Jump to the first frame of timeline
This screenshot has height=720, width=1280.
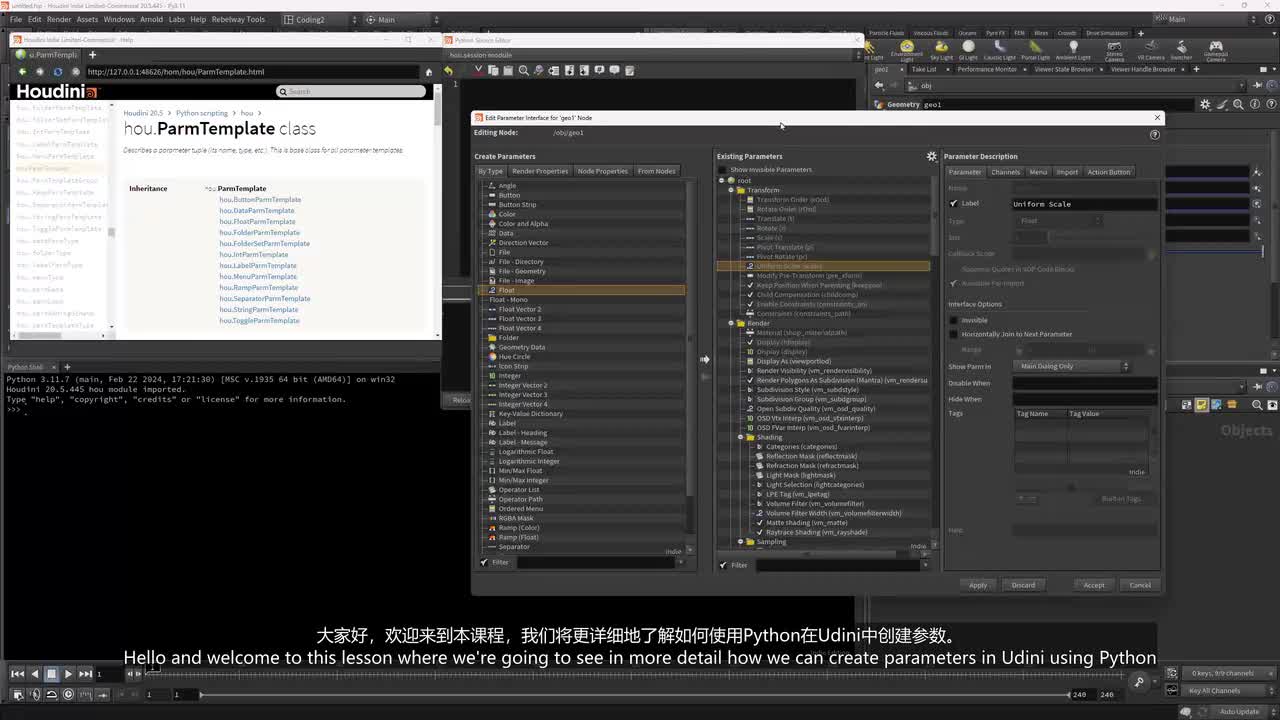coord(17,674)
